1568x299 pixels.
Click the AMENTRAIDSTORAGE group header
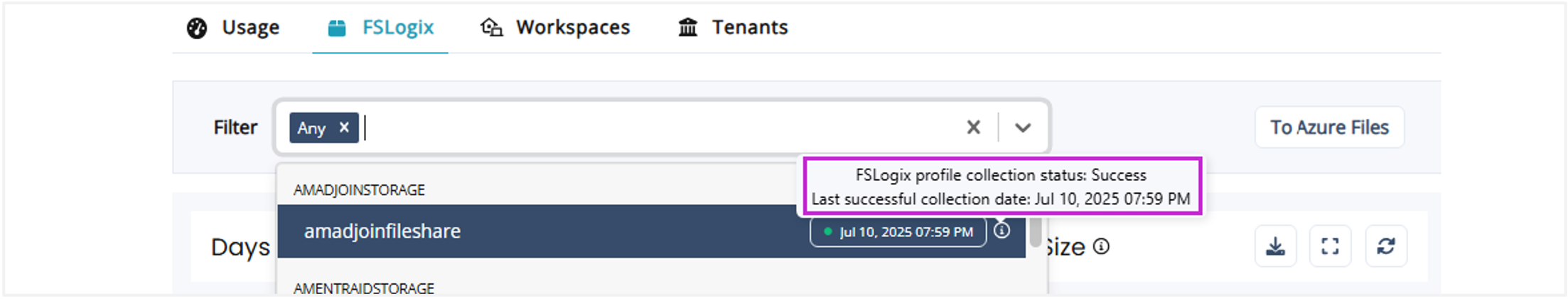[x=363, y=288]
